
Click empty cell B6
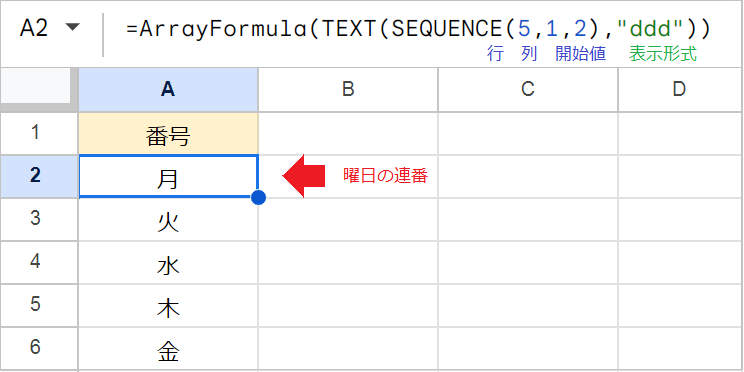click(348, 349)
